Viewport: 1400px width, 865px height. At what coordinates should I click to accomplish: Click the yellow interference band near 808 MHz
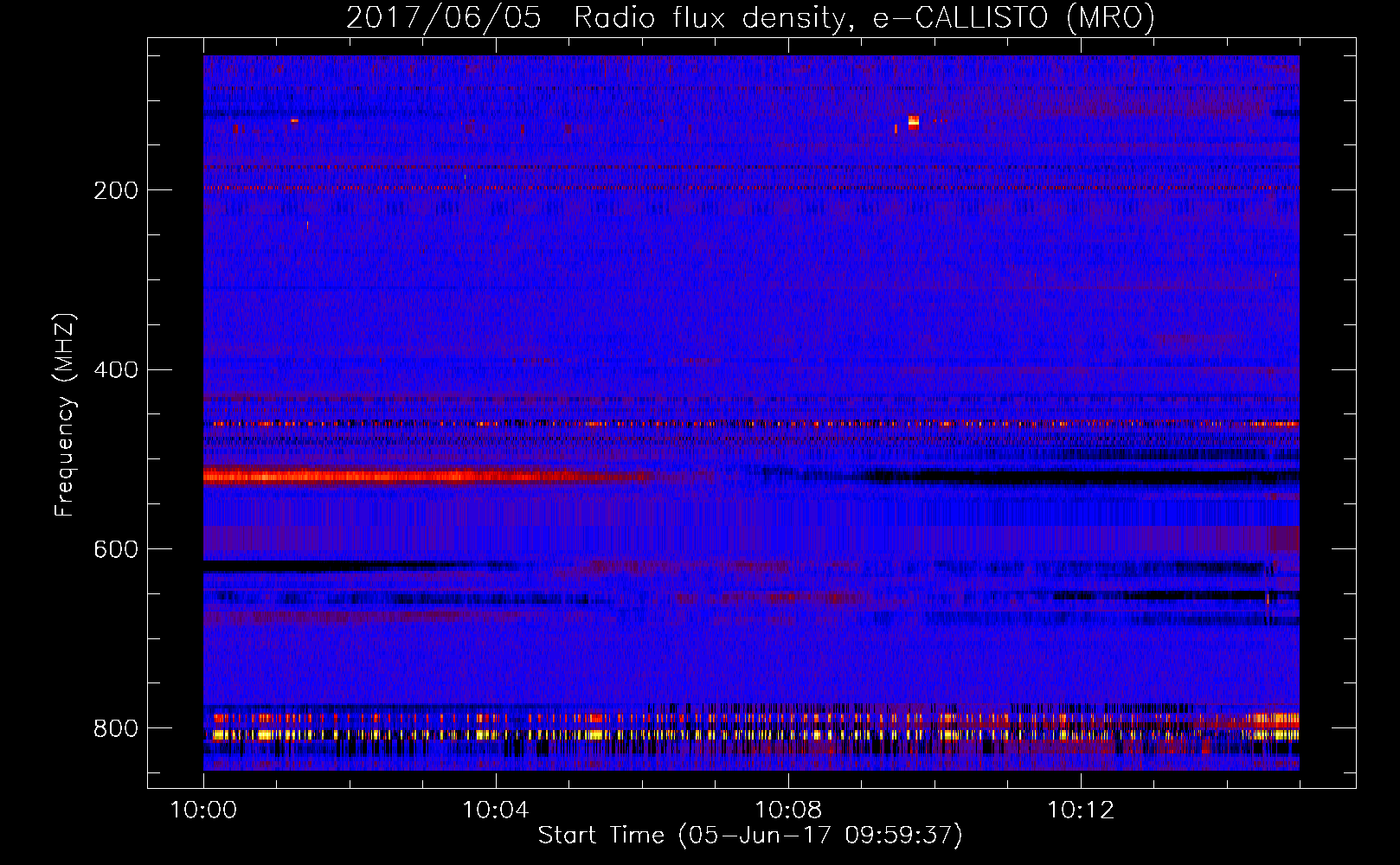point(751,735)
